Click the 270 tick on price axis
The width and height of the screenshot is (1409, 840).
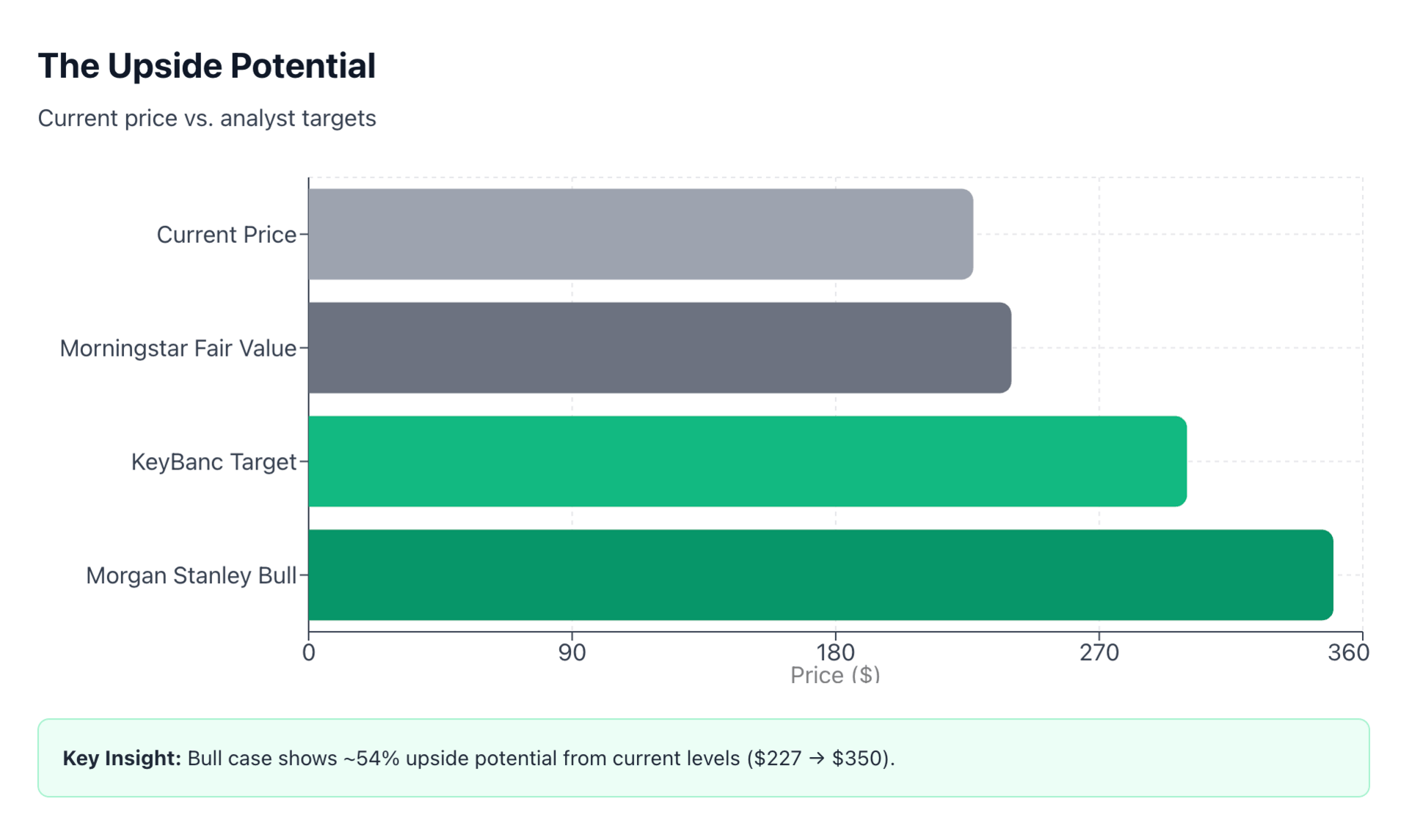click(1099, 652)
